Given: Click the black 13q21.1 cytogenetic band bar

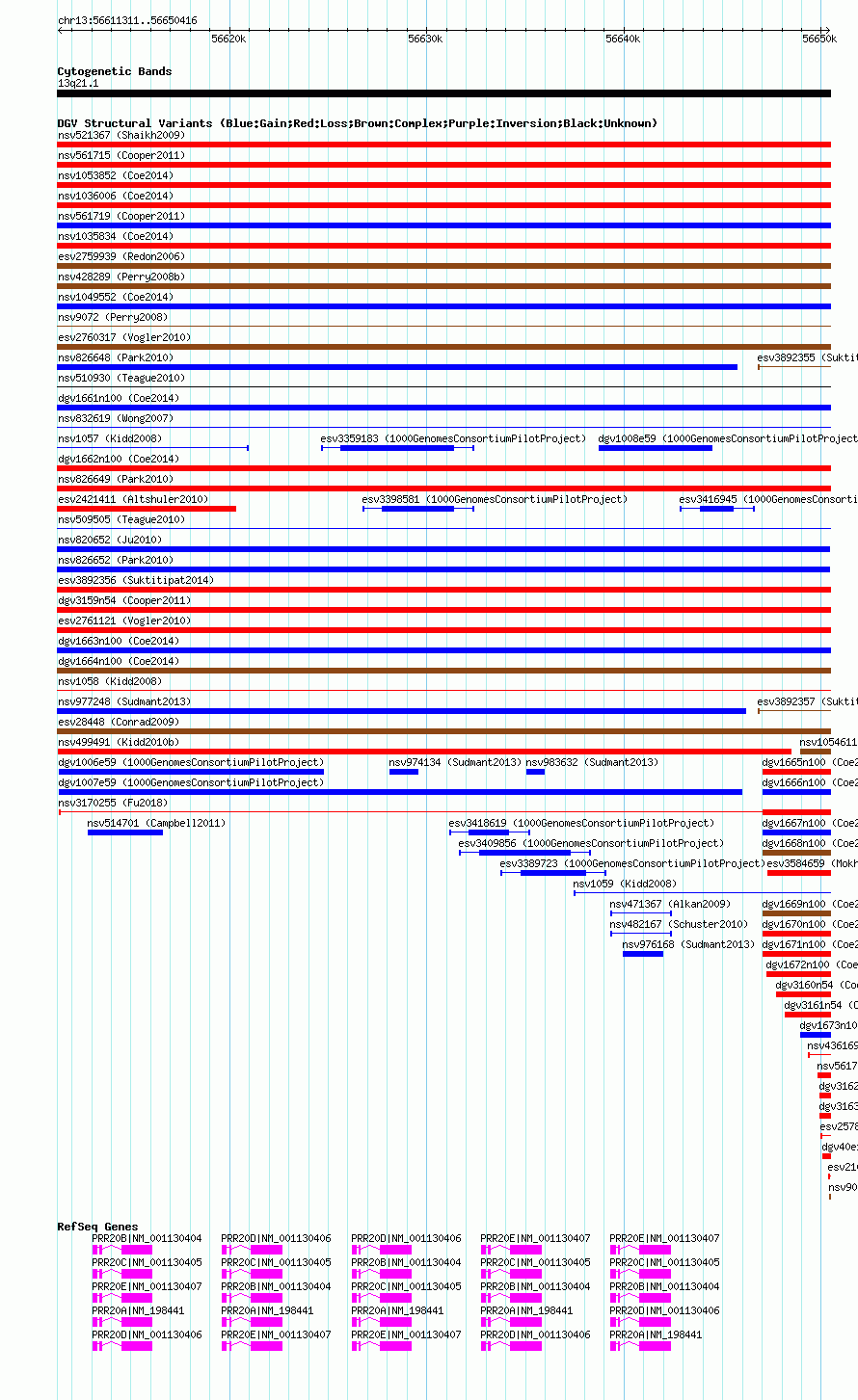Looking at the screenshot, I should point(444,93).
